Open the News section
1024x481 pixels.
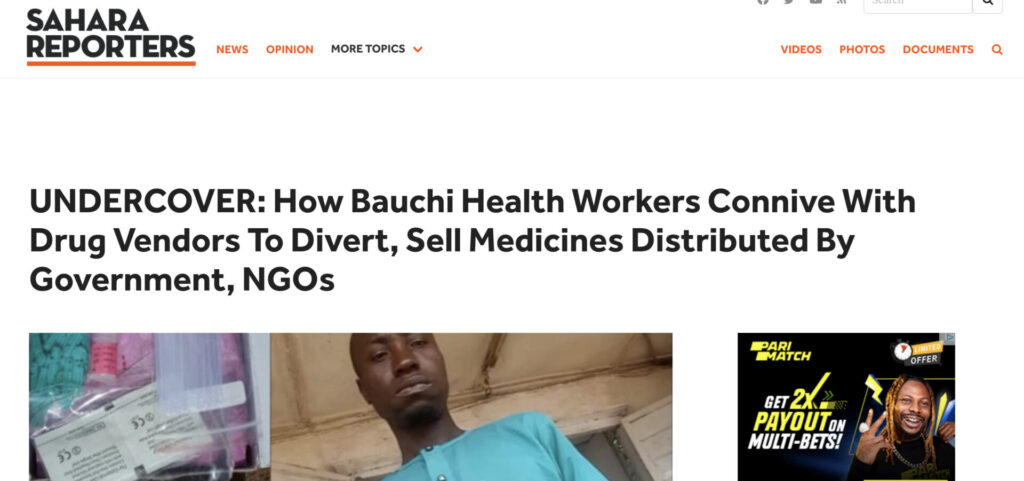click(232, 50)
